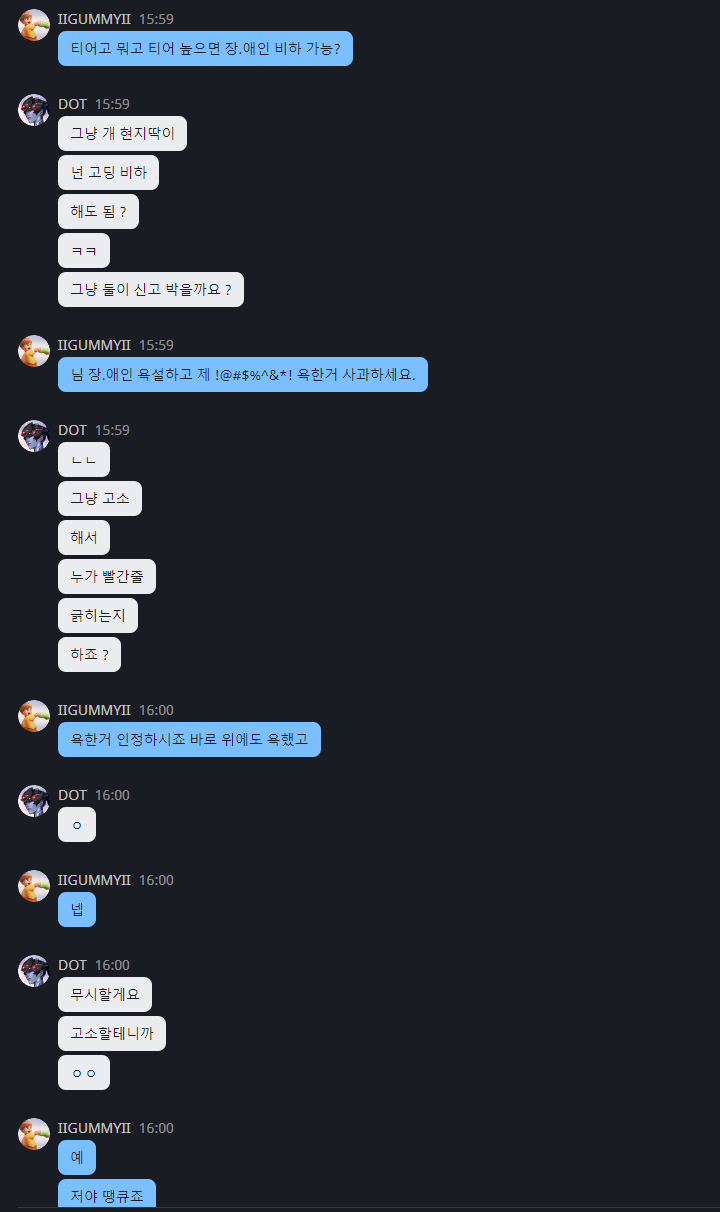Click the '욕한거 인정하시죠 바로 위에도 욕했고' bubble
This screenshot has height=1212, width=720.
[x=189, y=740]
